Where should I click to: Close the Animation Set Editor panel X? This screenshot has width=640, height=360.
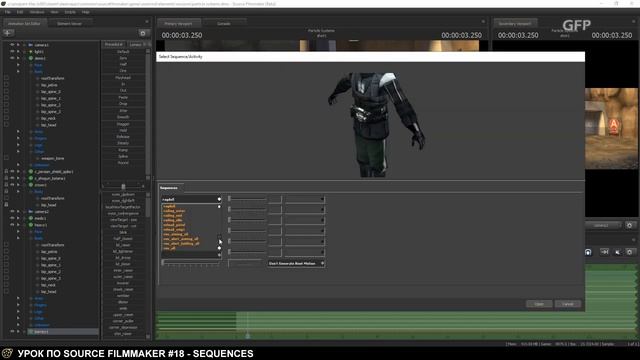tap(147, 22)
